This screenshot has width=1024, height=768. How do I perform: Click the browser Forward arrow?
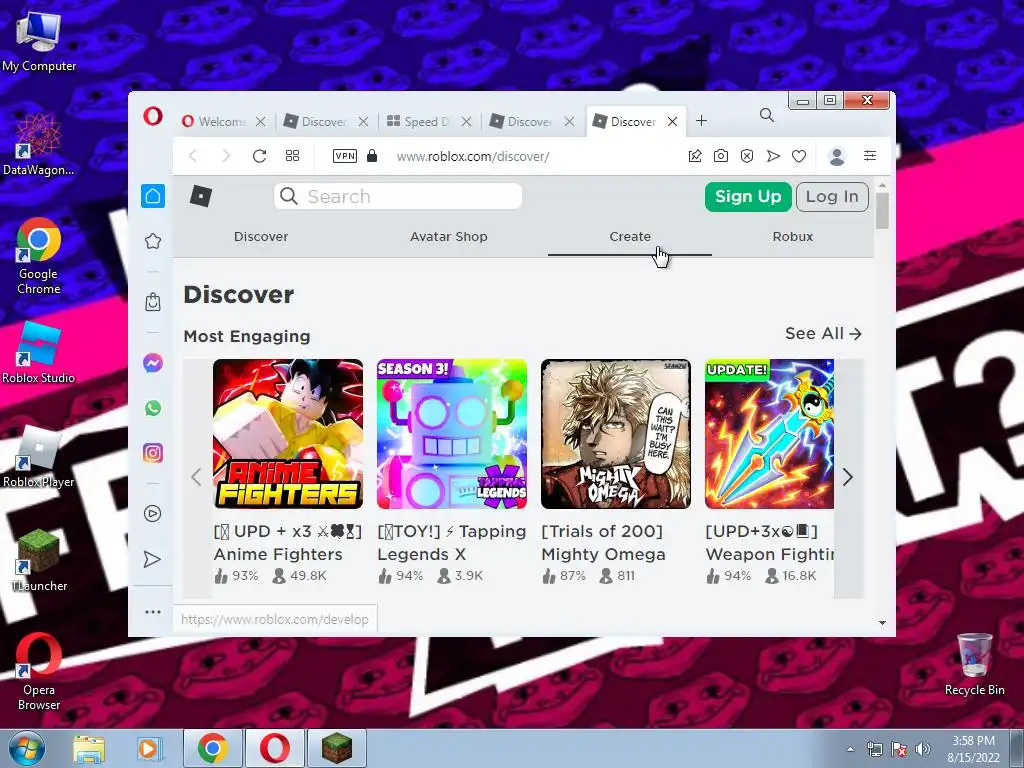tap(226, 156)
